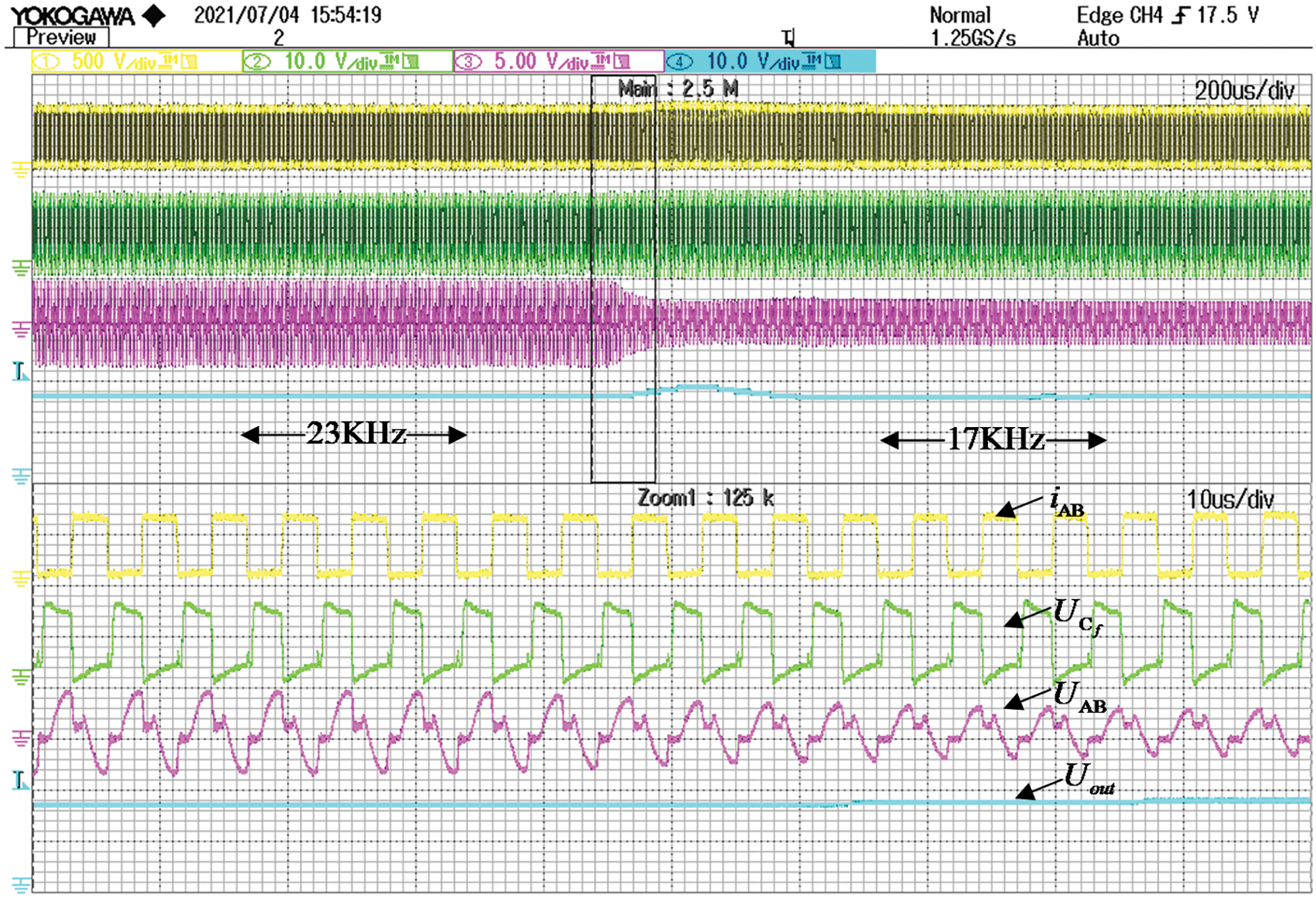The height and width of the screenshot is (897, 1316).
Task: Click channel 4 cyan ground marker in main window
Action: 20,476
